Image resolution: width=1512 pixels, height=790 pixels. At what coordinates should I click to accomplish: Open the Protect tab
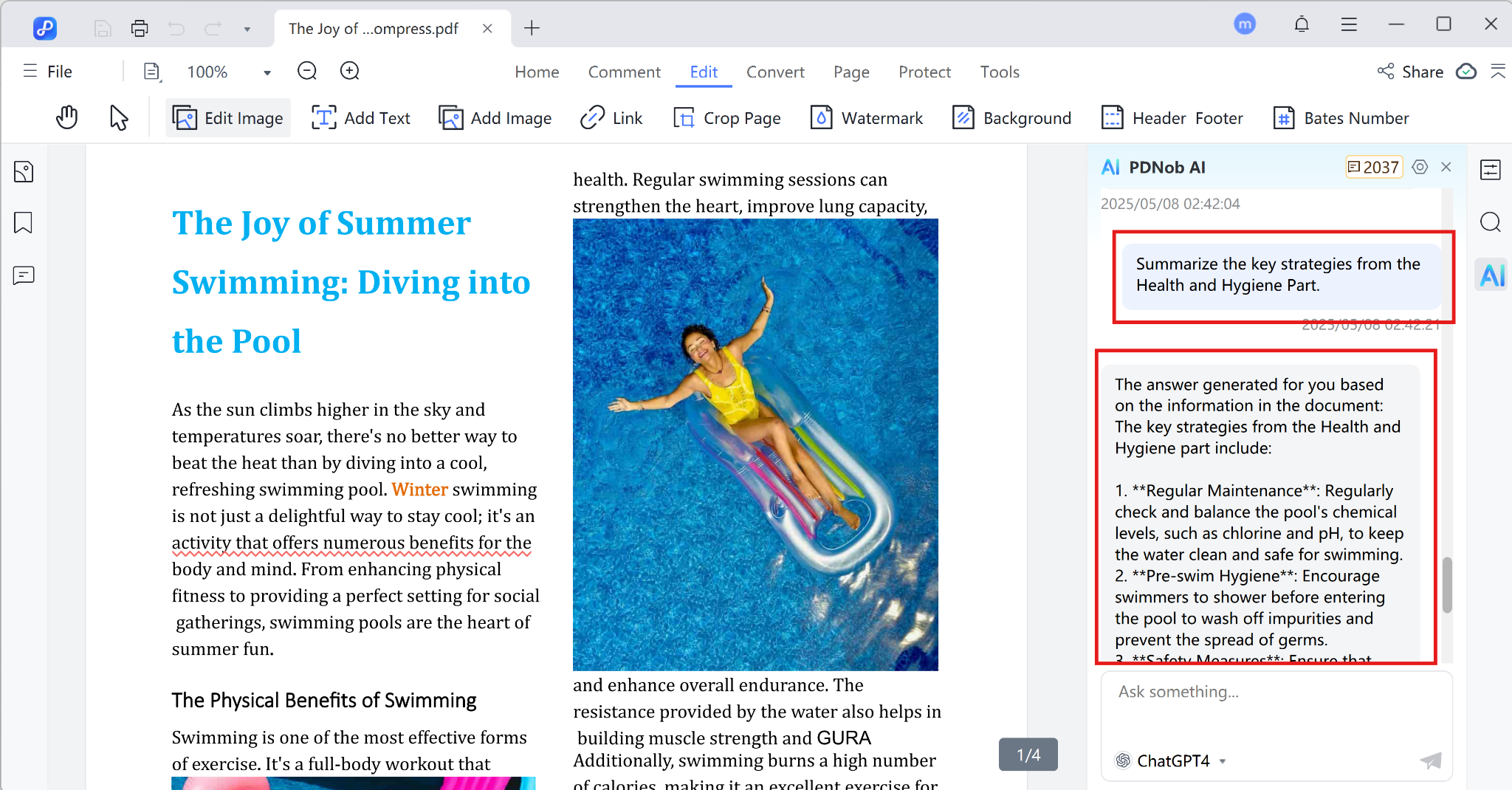point(924,72)
